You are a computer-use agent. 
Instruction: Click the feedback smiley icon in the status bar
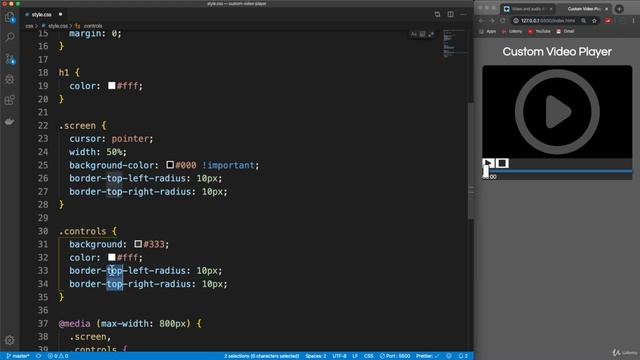click(x=449, y=356)
